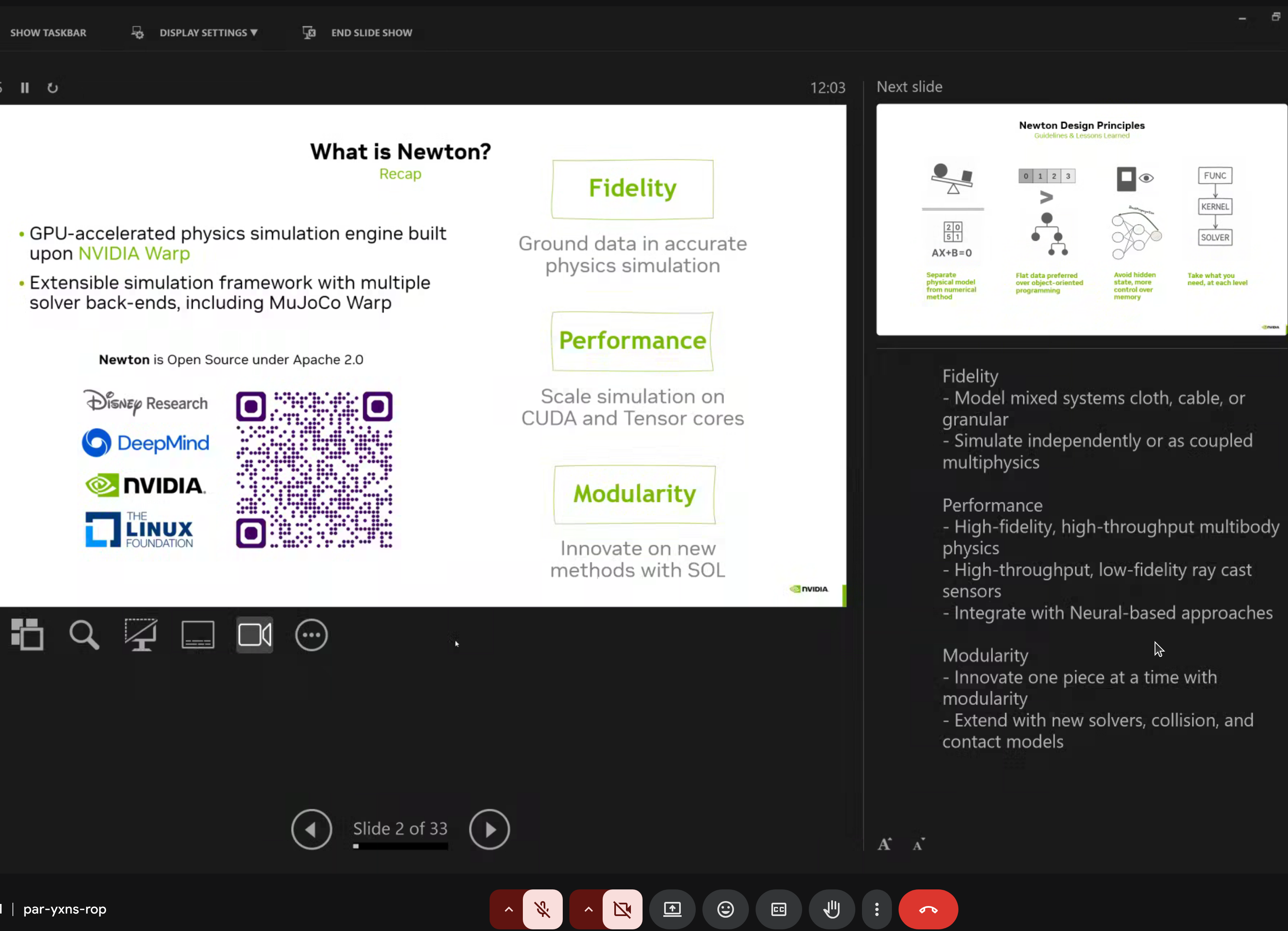
Task: Click SHOW TASKBAR
Action: (48, 32)
